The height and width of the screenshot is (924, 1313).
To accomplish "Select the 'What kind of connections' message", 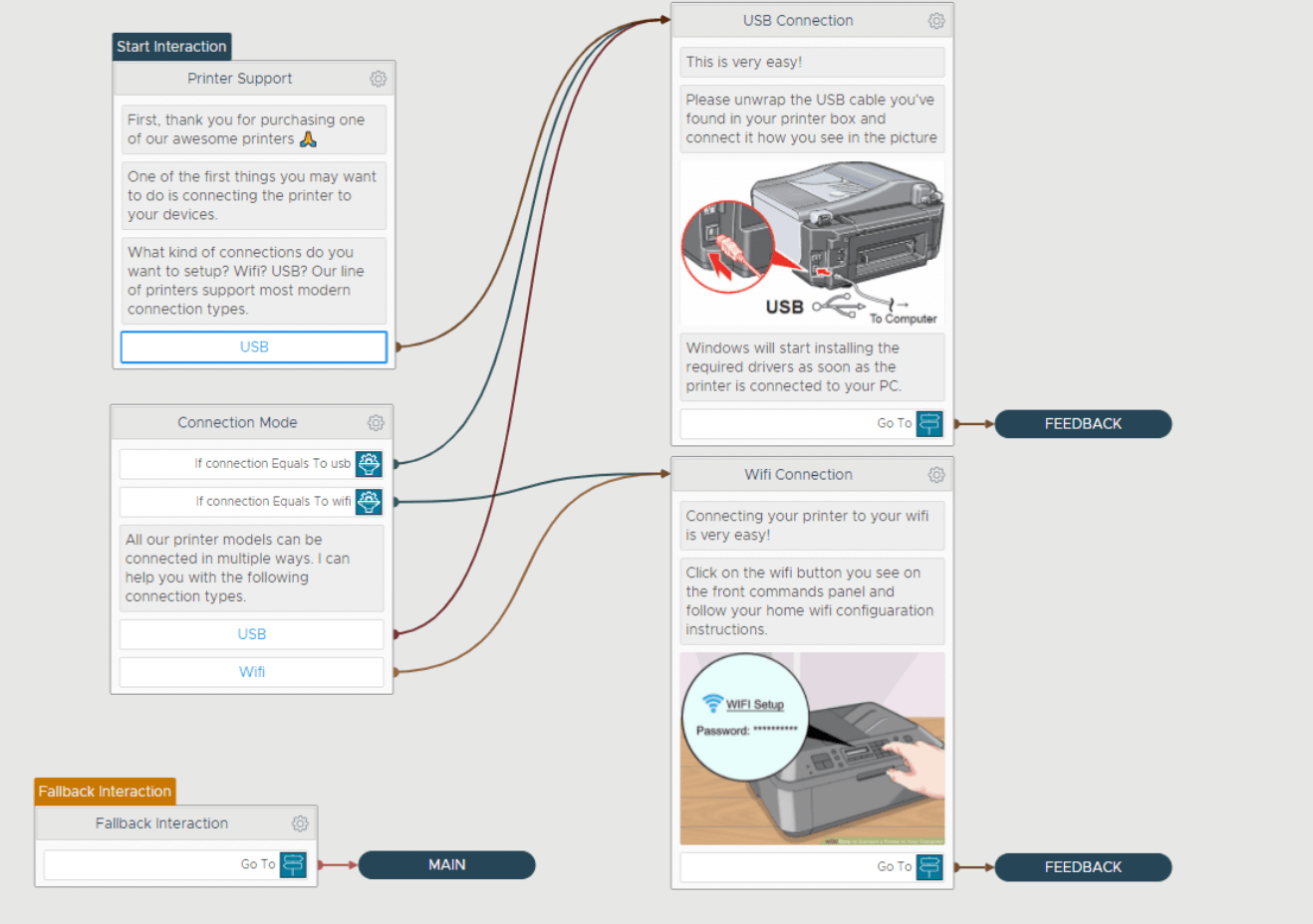I will [254, 281].
